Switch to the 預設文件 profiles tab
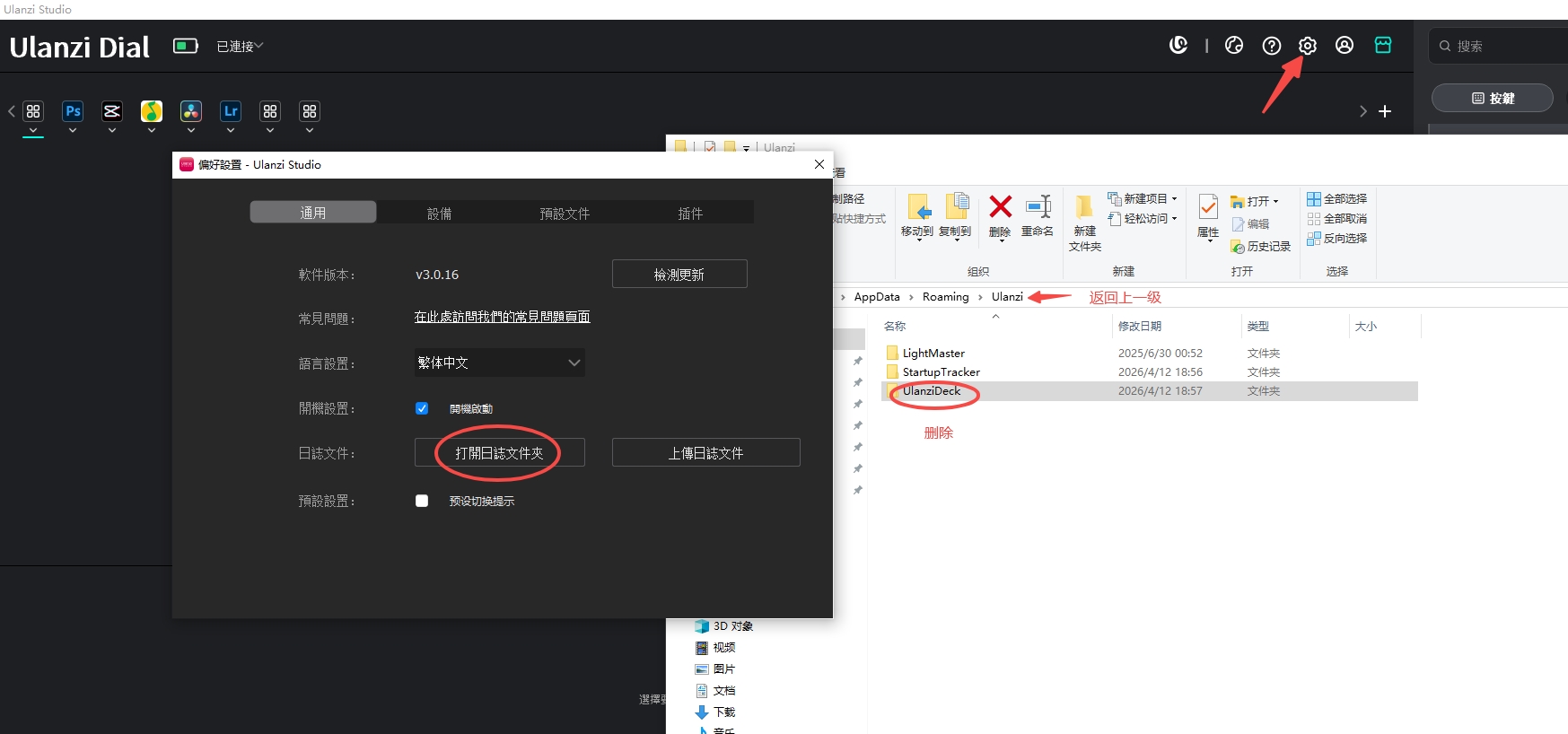 coord(565,213)
